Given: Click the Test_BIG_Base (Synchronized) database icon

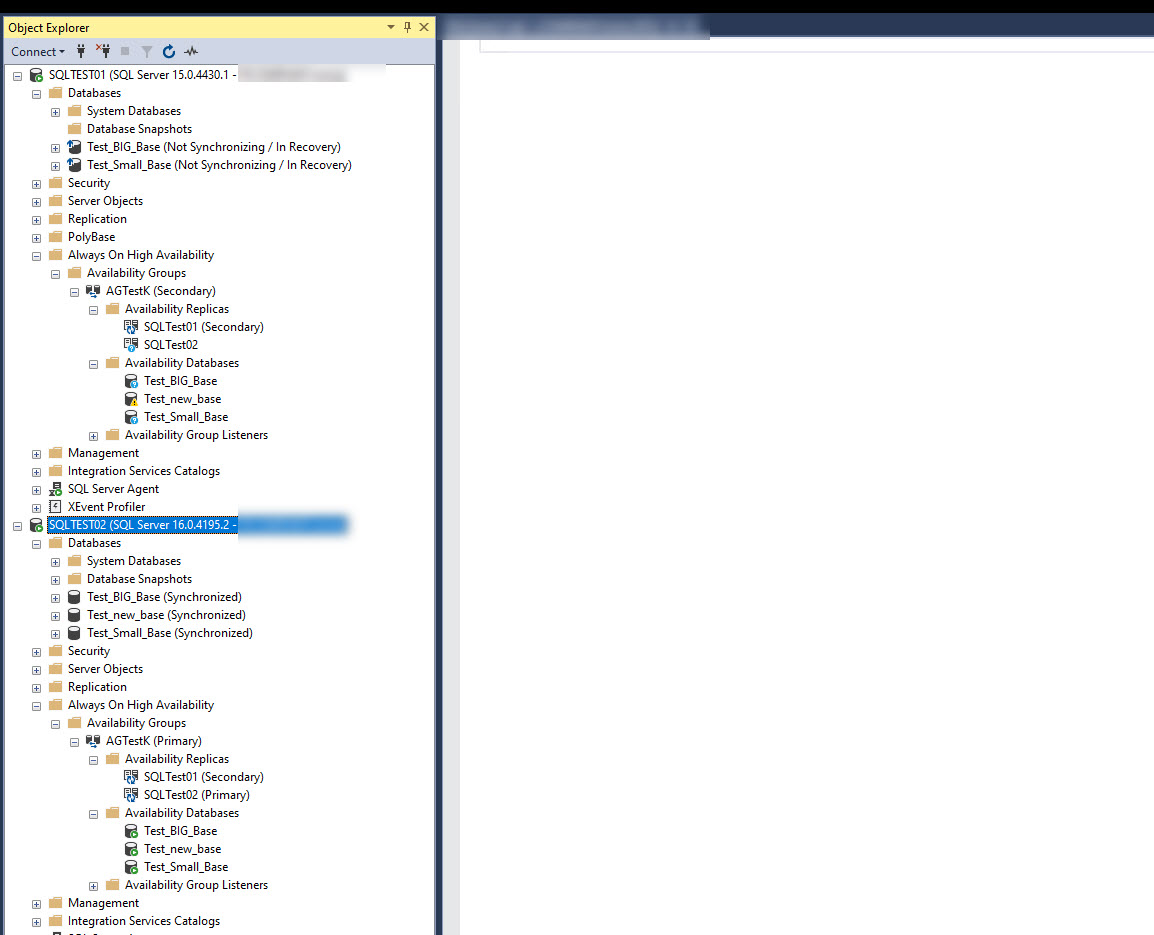Looking at the screenshot, I should [x=74, y=597].
